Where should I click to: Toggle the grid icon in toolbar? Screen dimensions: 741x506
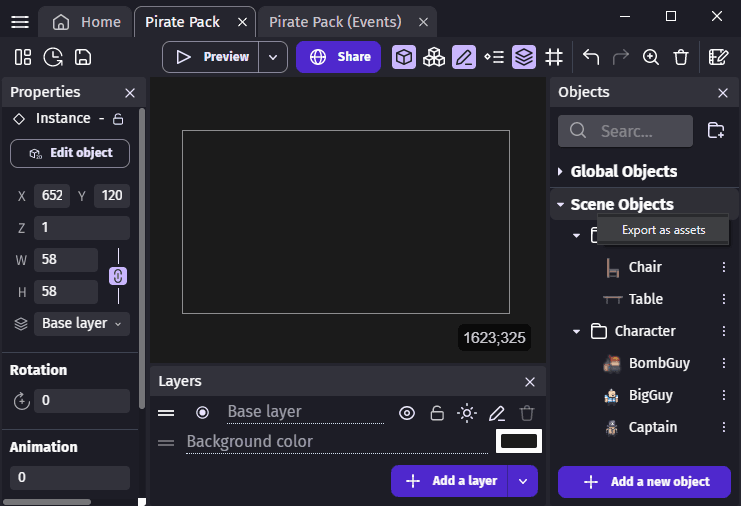554,57
